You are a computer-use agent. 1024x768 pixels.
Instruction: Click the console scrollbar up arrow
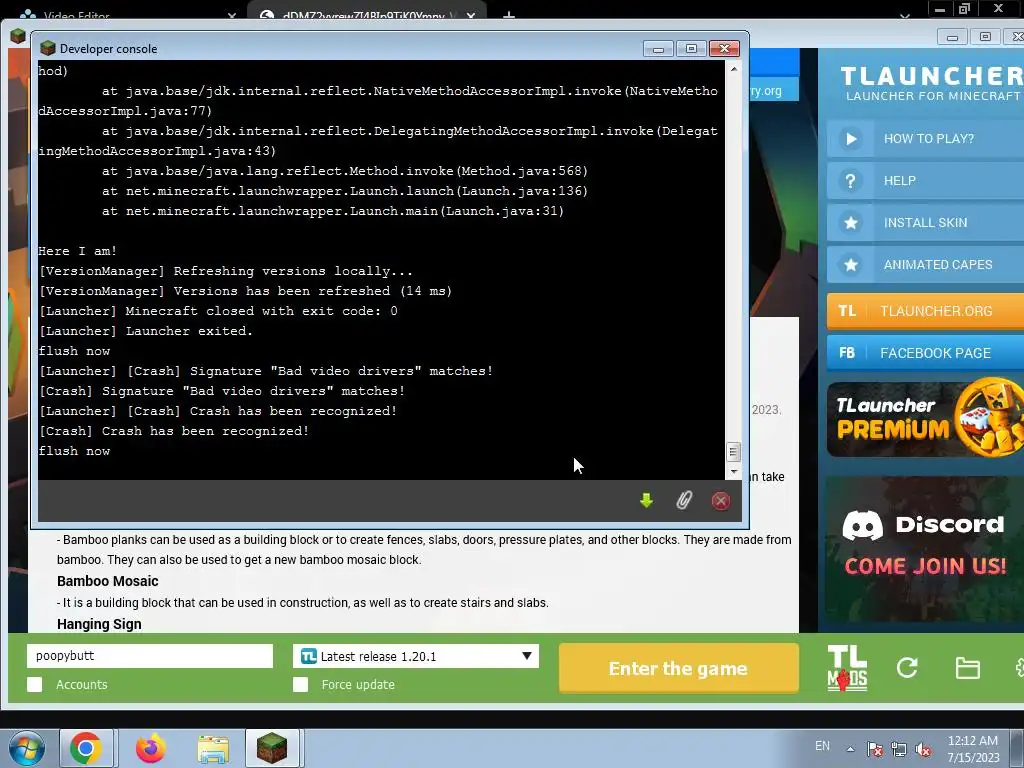(733, 68)
